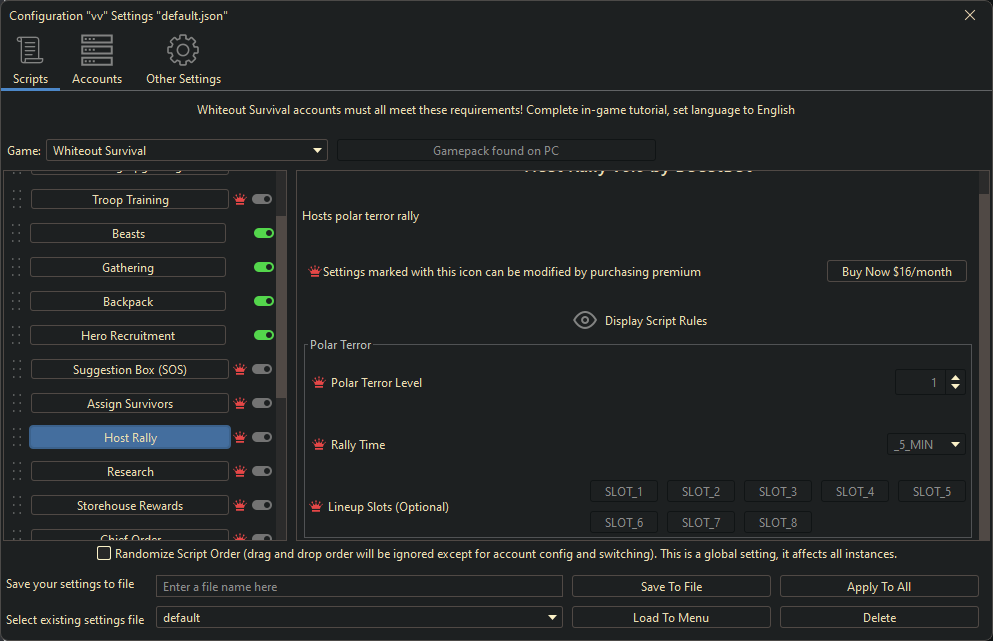Click the crown icon before Lineup Slots

316,507
